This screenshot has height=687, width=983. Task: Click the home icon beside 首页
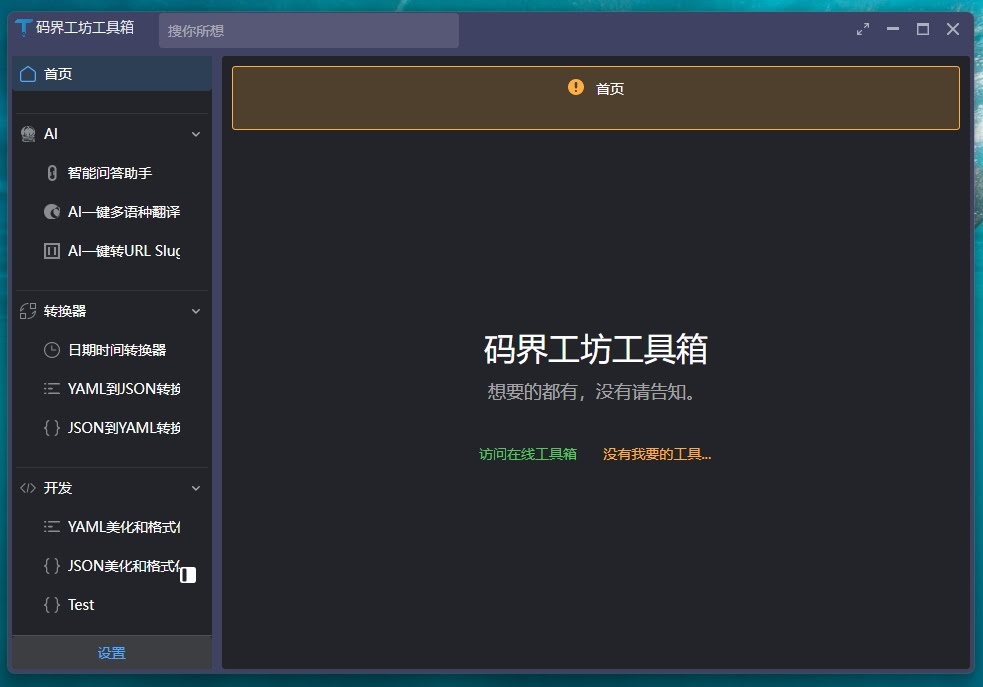click(x=28, y=74)
